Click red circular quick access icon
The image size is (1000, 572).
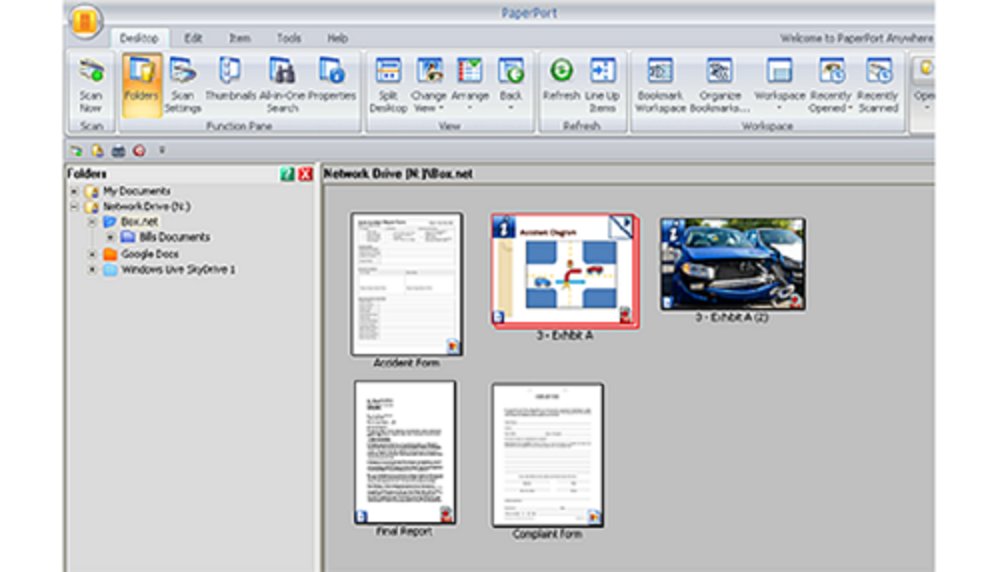[139, 151]
